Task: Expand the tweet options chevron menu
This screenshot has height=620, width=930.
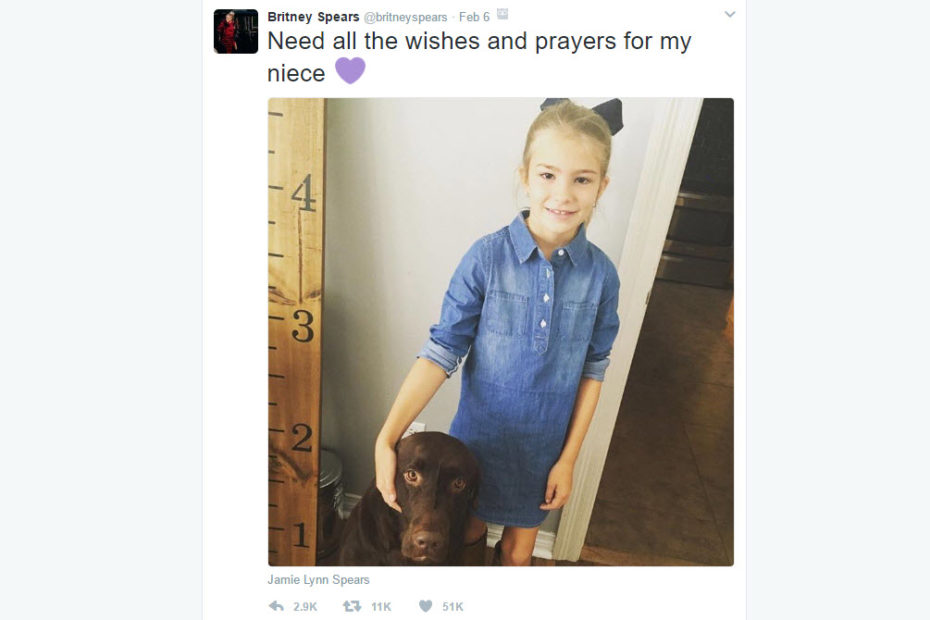Action: [730, 14]
